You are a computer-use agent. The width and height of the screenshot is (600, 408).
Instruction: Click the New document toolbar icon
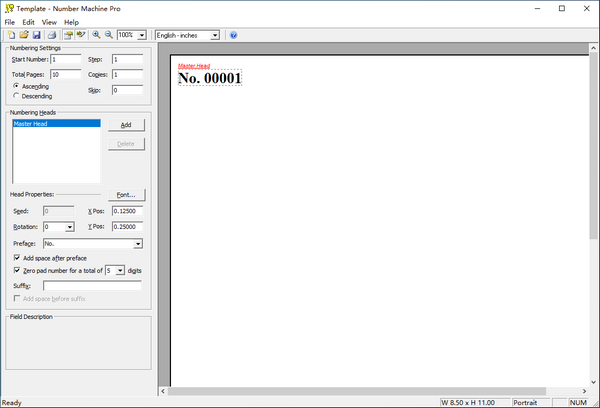[9, 34]
